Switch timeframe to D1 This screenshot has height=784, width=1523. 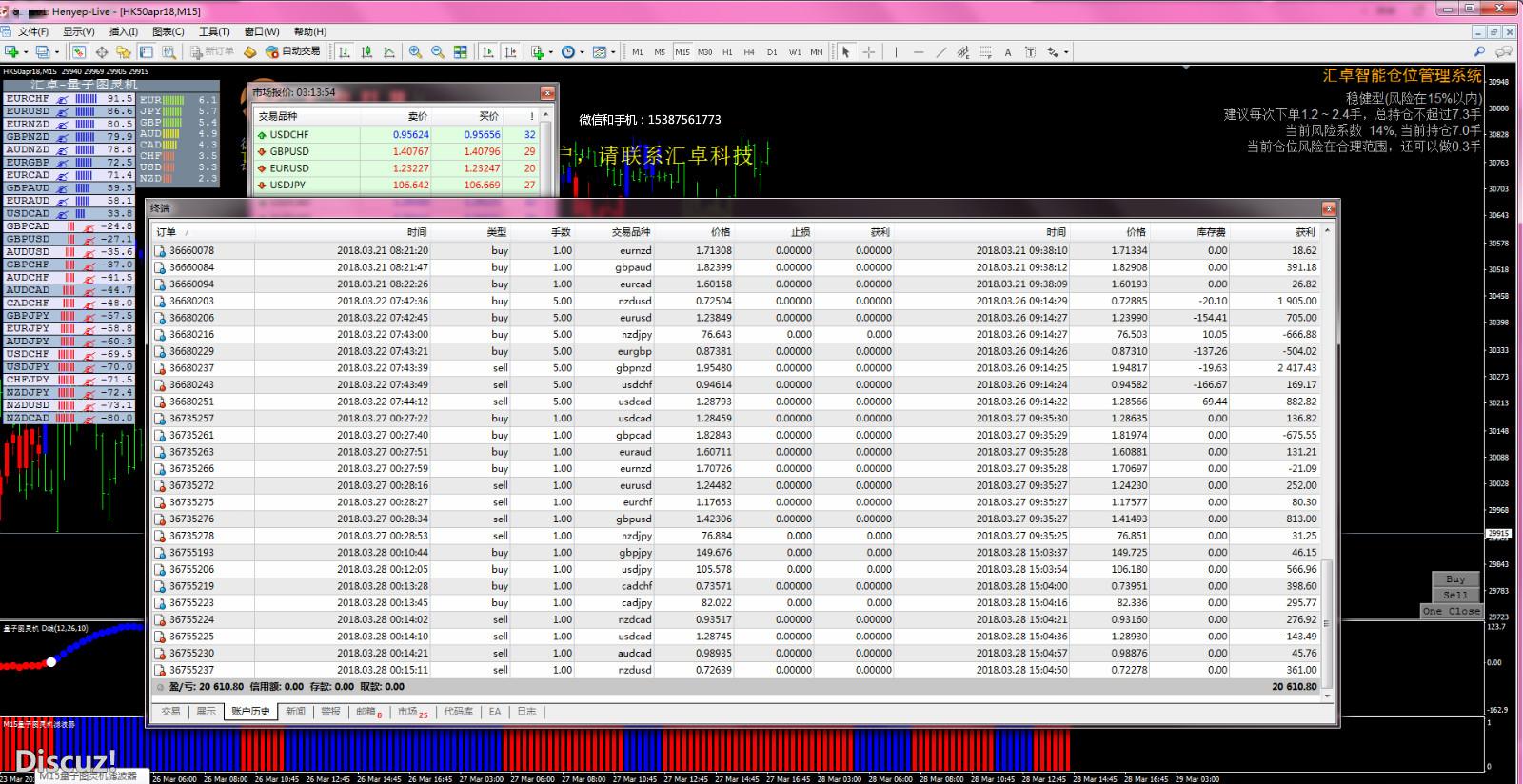[772, 52]
